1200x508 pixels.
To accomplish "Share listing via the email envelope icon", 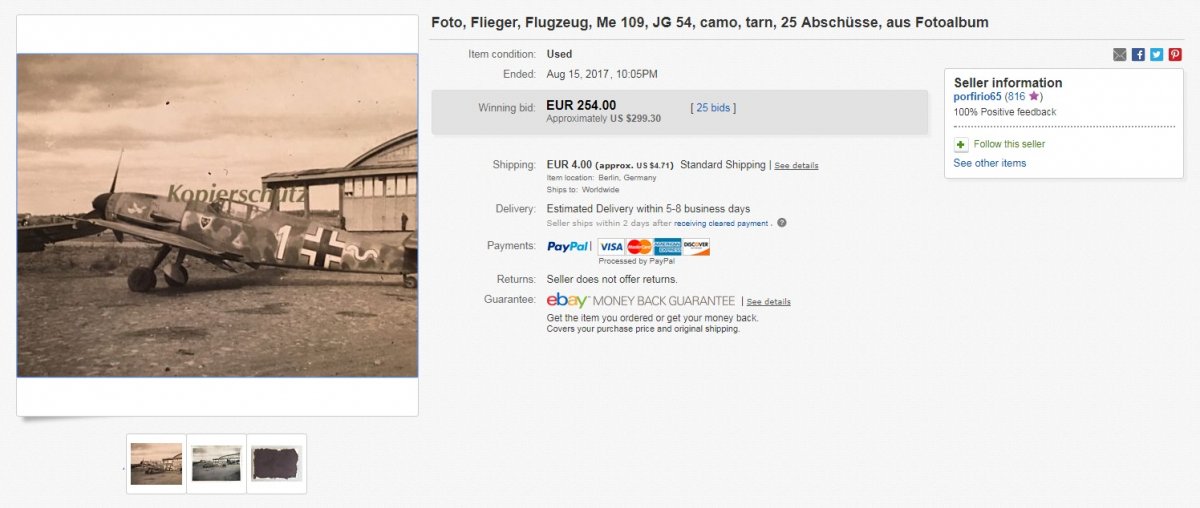I will pos(1120,55).
